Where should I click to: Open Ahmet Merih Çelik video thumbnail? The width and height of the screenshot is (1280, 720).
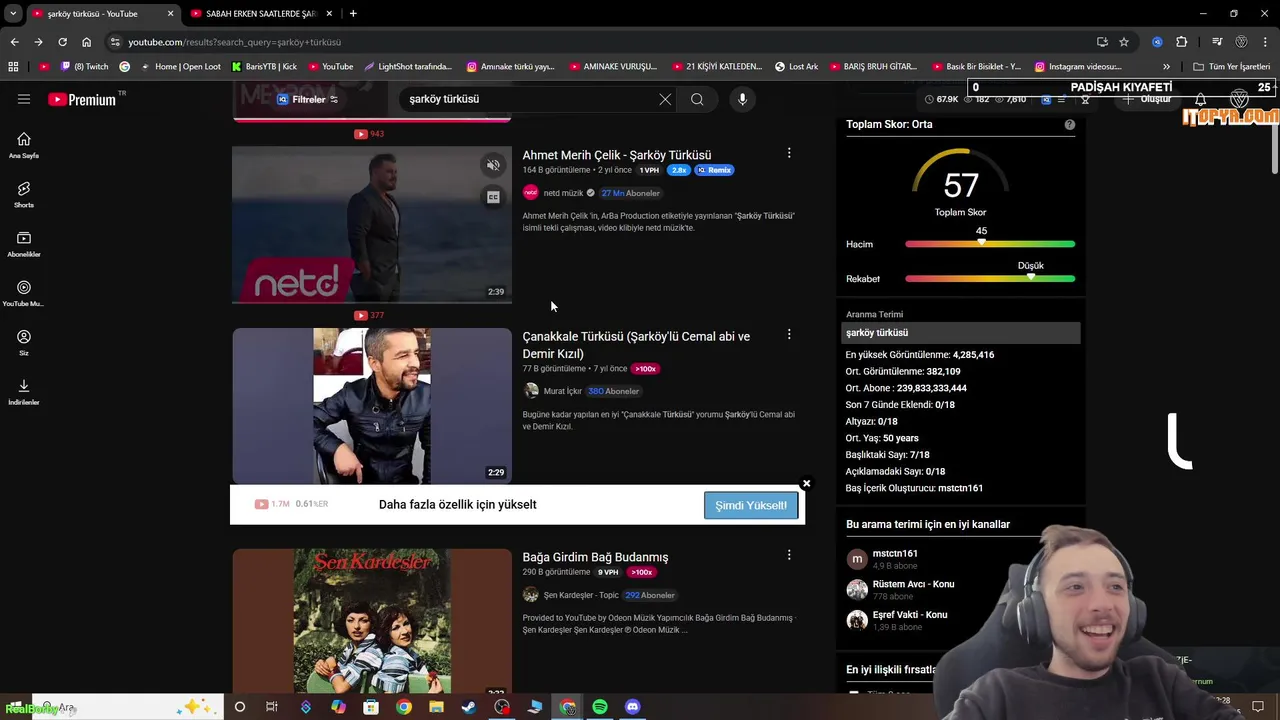(372, 225)
